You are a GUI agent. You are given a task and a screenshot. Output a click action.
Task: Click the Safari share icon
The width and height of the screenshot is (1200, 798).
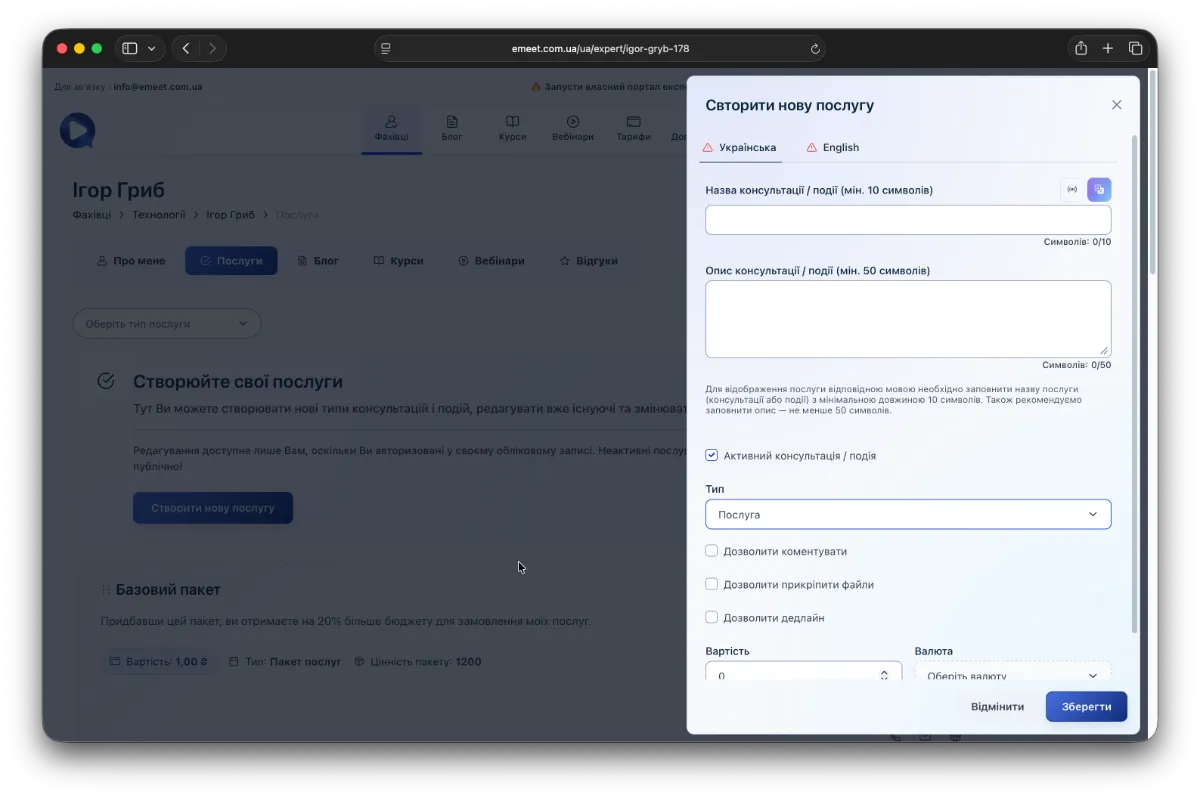(1081, 48)
